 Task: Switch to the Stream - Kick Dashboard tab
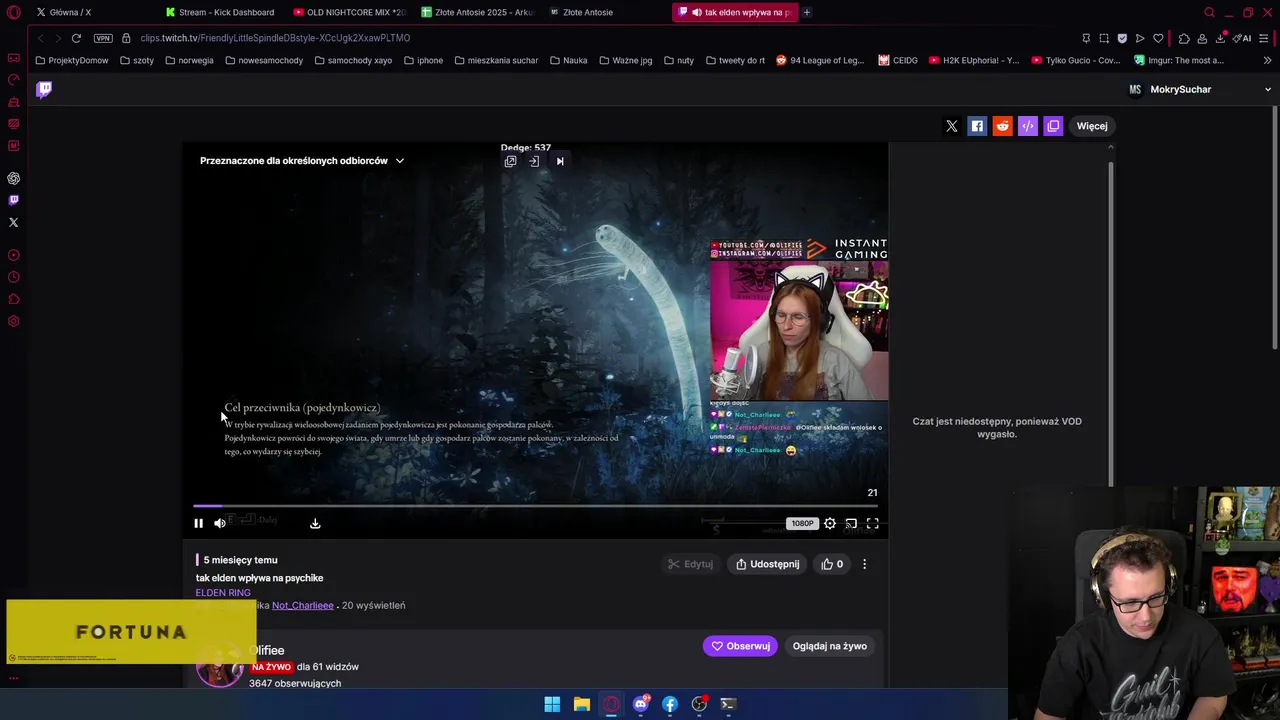click(x=222, y=12)
